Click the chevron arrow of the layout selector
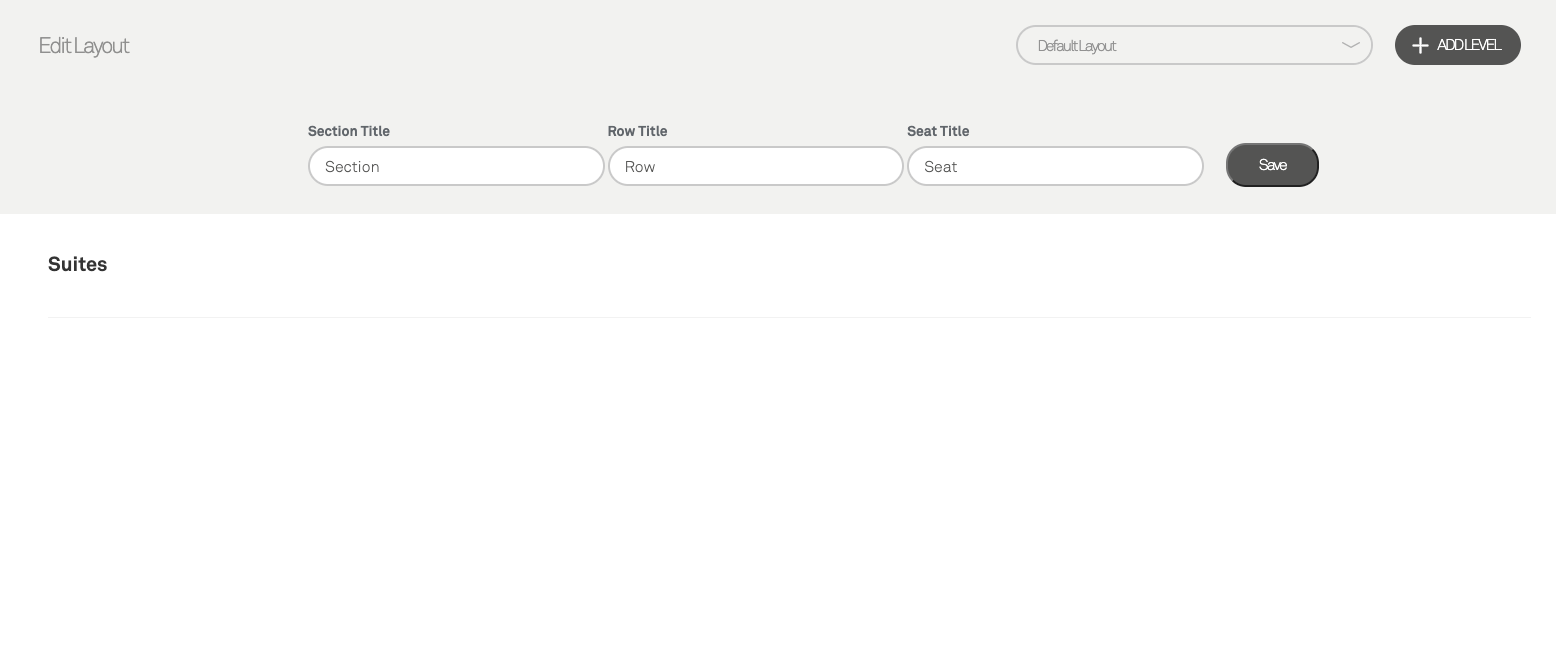The image size is (1556, 653). point(1350,45)
